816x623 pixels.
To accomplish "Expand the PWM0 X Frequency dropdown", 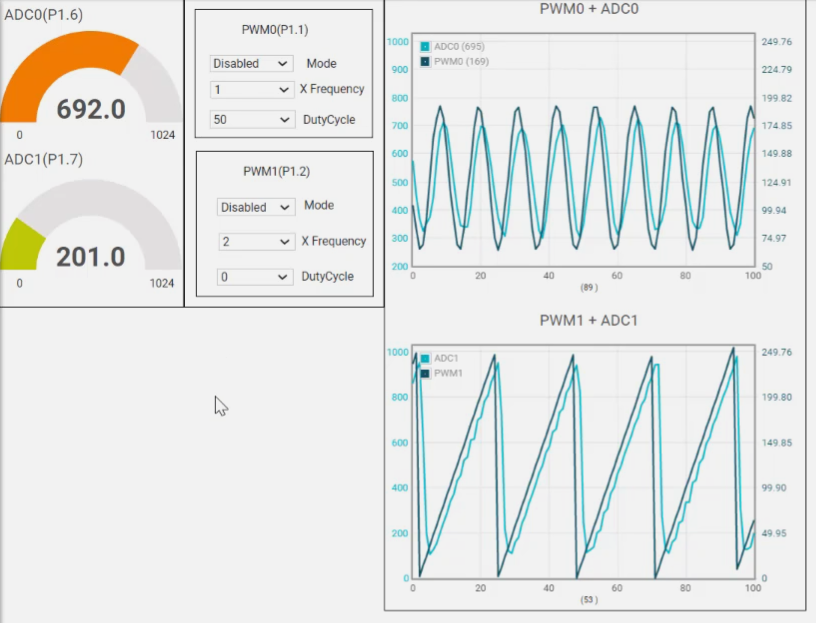I will [251, 89].
